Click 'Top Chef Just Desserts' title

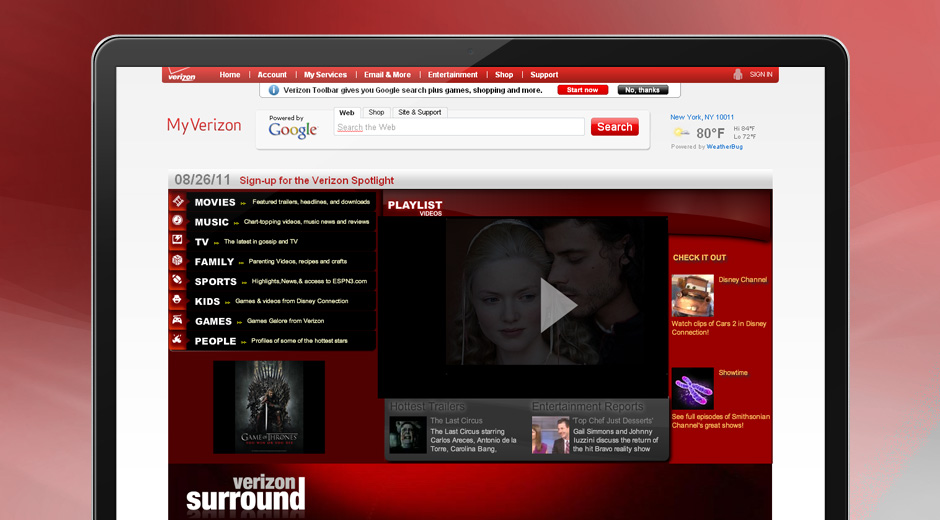613,421
